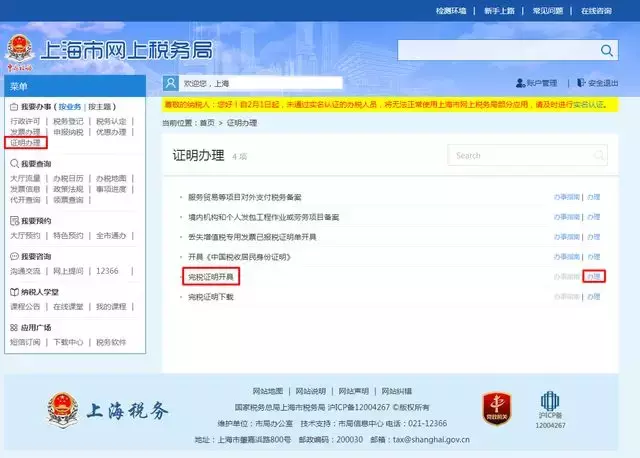The height and width of the screenshot is (458, 640).
Task: Open 事项进度 under 我要查询
Action: pos(111,189)
